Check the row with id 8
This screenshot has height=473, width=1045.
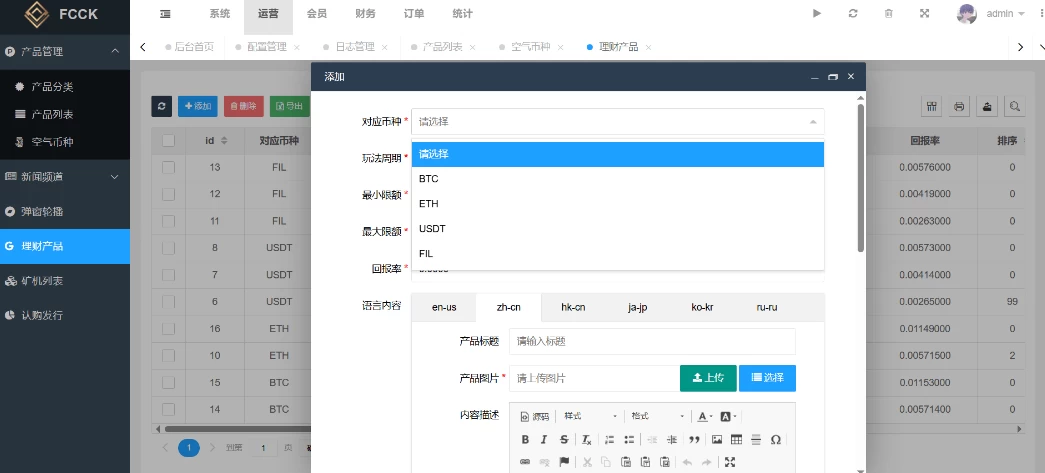coord(169,248)
